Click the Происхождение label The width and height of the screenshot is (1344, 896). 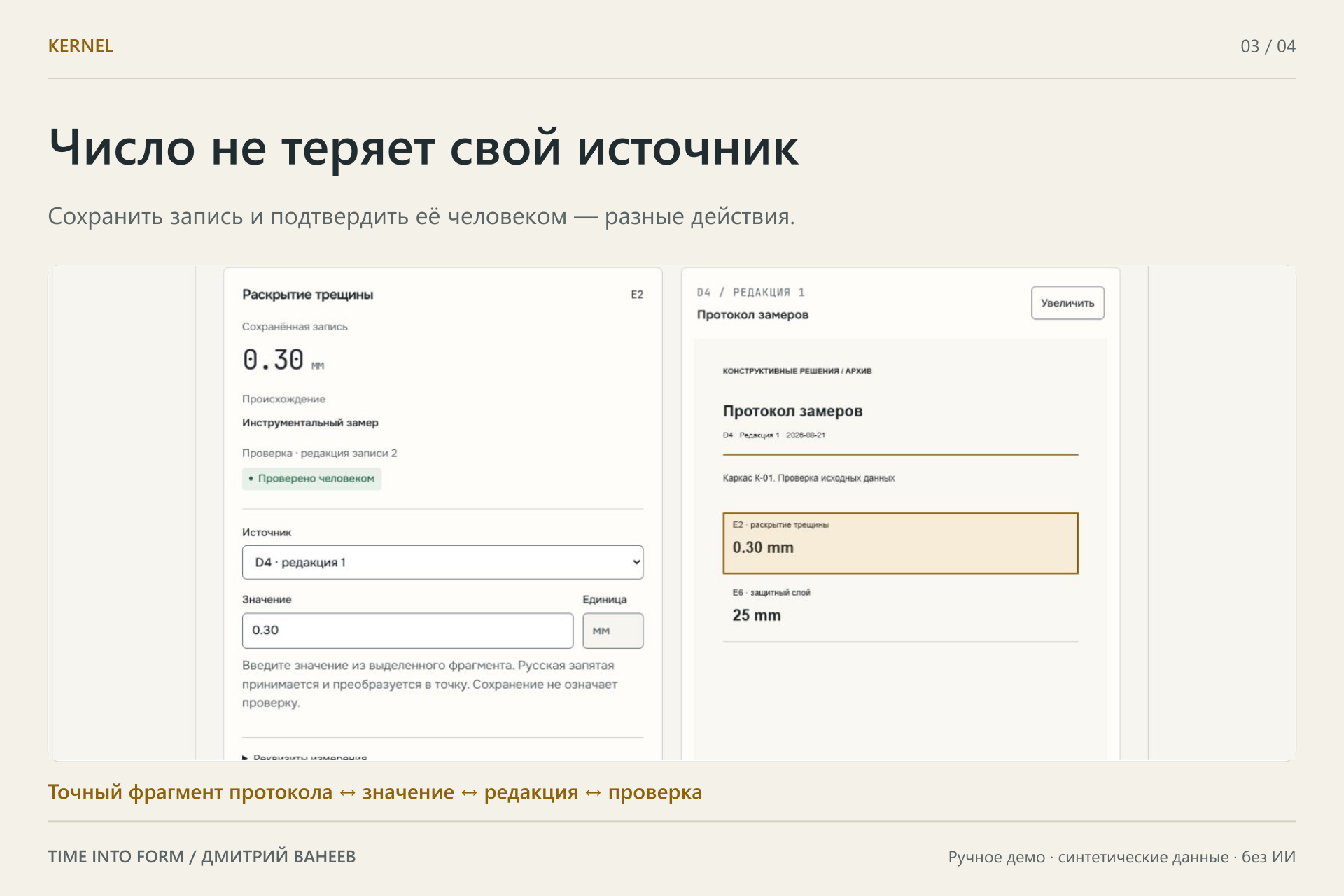tap(283, 399)
